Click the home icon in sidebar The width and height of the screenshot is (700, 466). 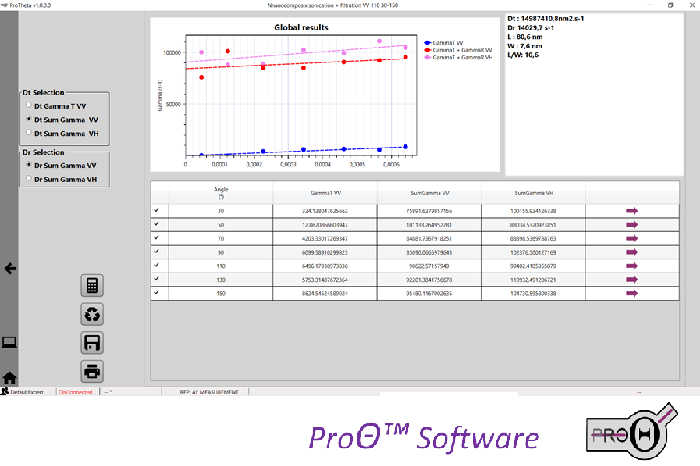(9, 378)
